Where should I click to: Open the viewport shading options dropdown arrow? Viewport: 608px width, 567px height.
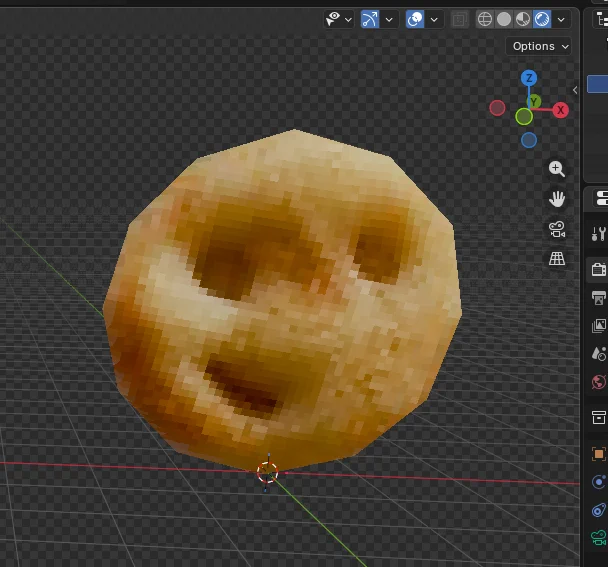coord(561,19)
